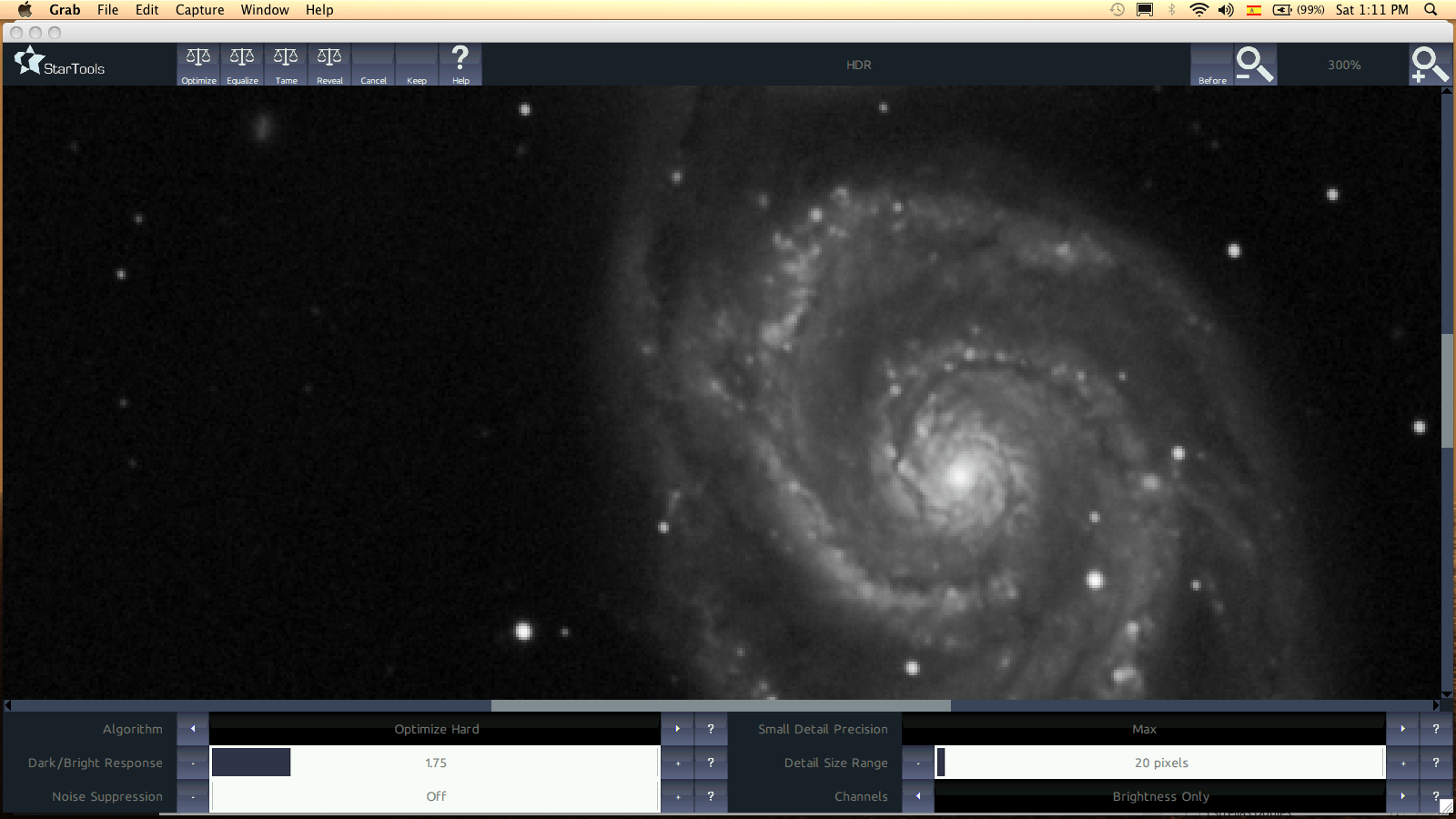Increase the Noise Suppression value
Viewport: 1456px width, 819px height.
coord(678,796)
